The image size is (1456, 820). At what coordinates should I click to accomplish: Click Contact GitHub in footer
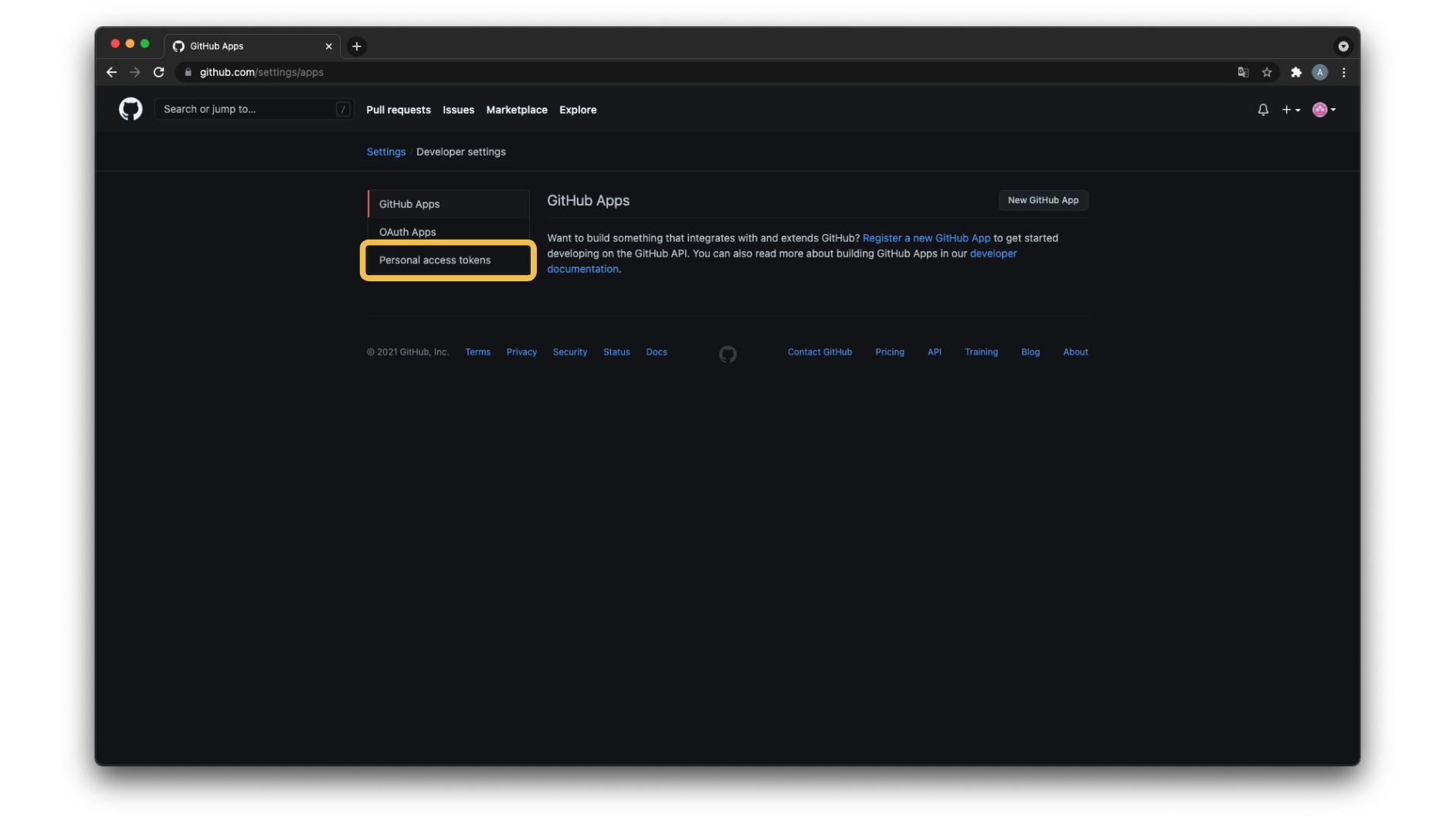click(x=820, y=352)
